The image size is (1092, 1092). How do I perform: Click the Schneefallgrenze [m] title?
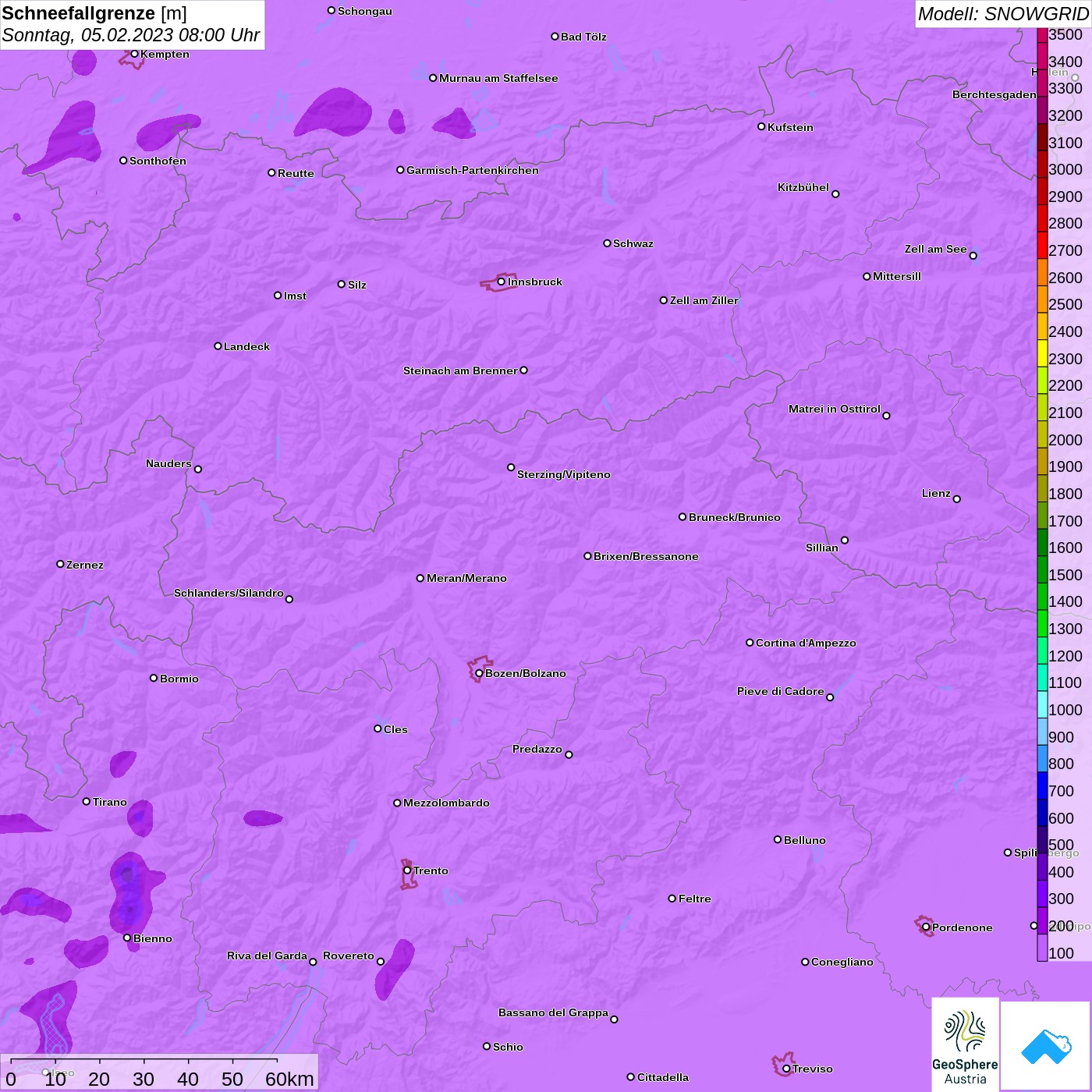pos(94,13)
